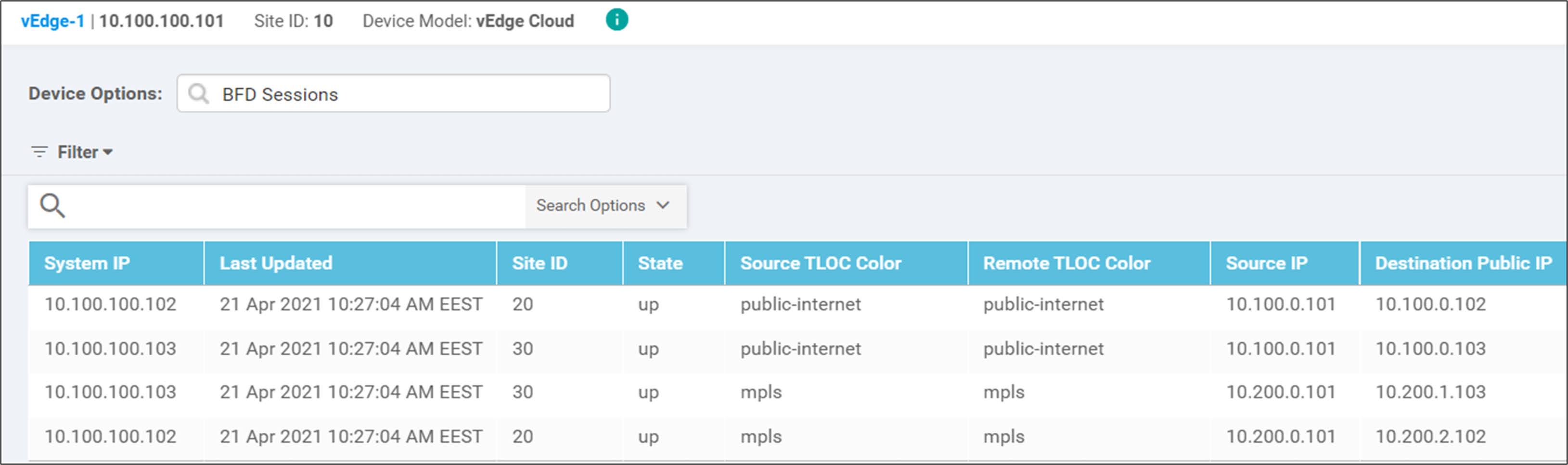Viewport: 1568px width, 465px height.
Task: Click the magnifier icon in Device Options
Action: (198, 94)
